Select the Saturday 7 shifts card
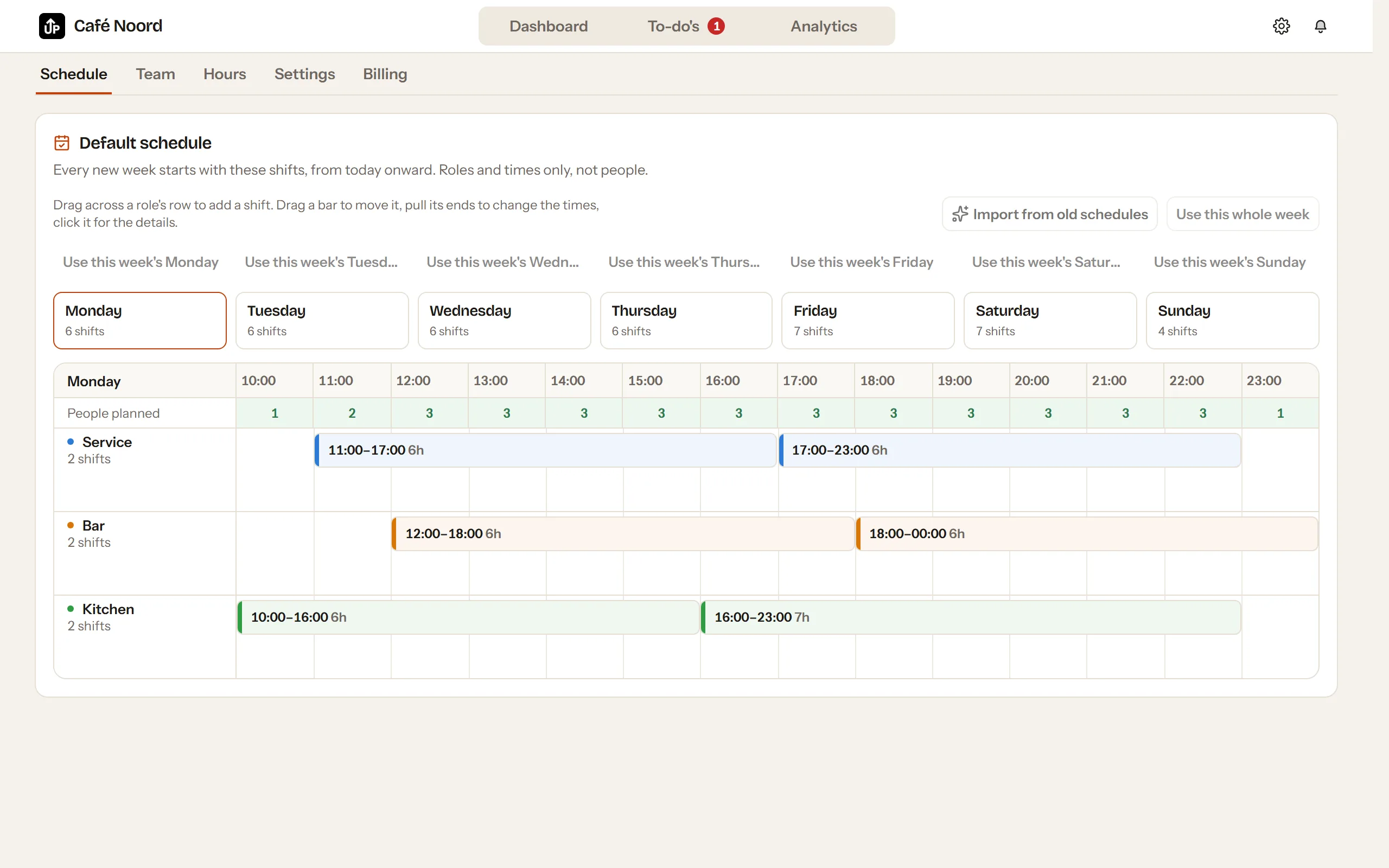Screen dimensions: 1389x868 point(1050,320)
